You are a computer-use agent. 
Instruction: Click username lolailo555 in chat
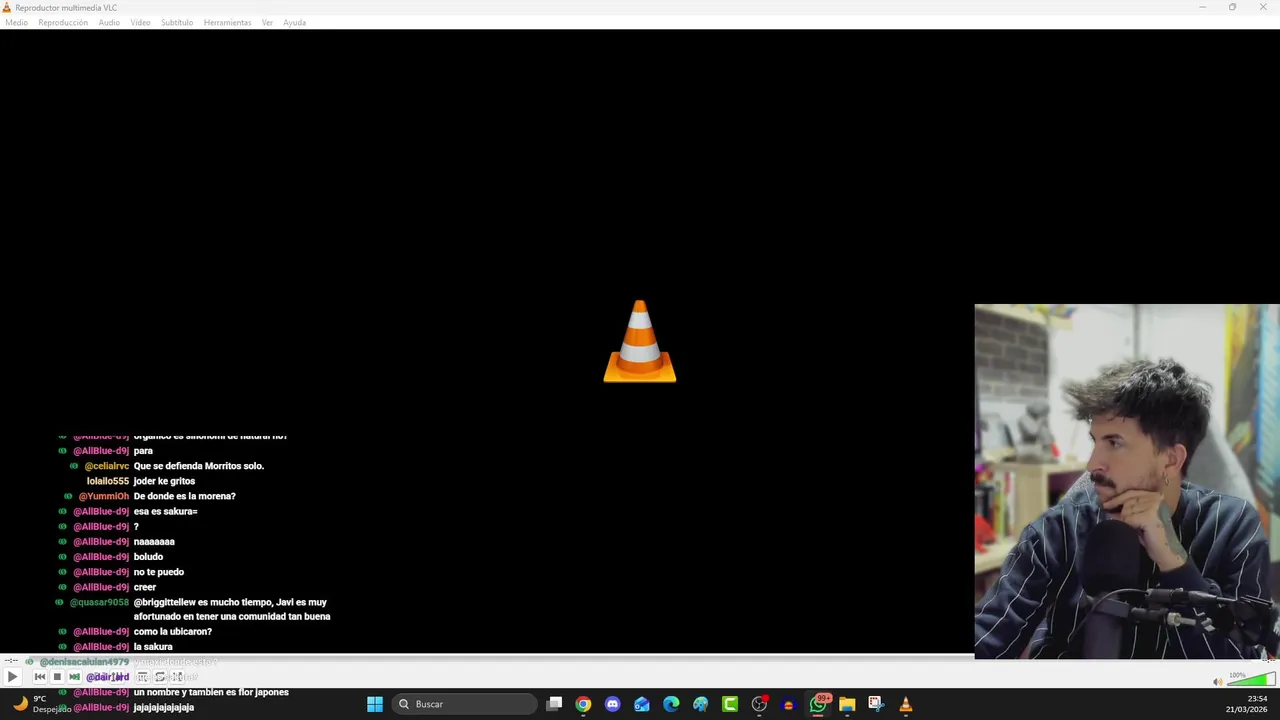pos(107,481)
